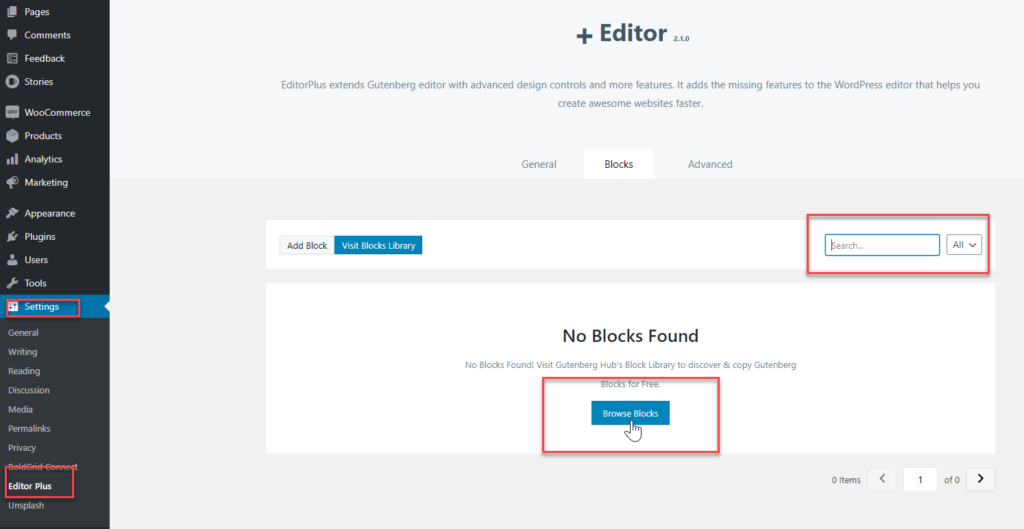Click the Stories circle icon

12,82
